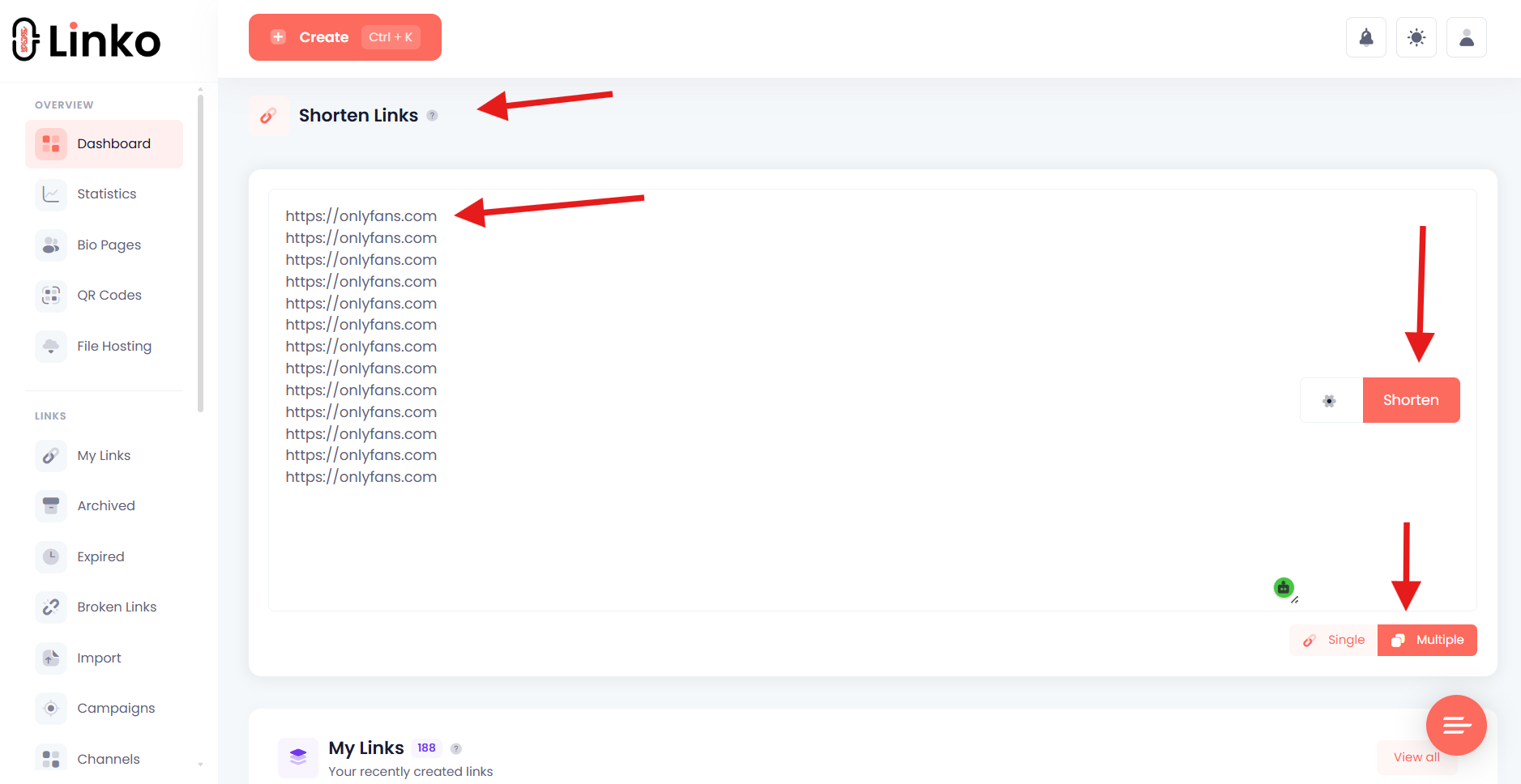Click the Ctrl + K shortcut badge
1521x784 pixels.
click(391, 37)
